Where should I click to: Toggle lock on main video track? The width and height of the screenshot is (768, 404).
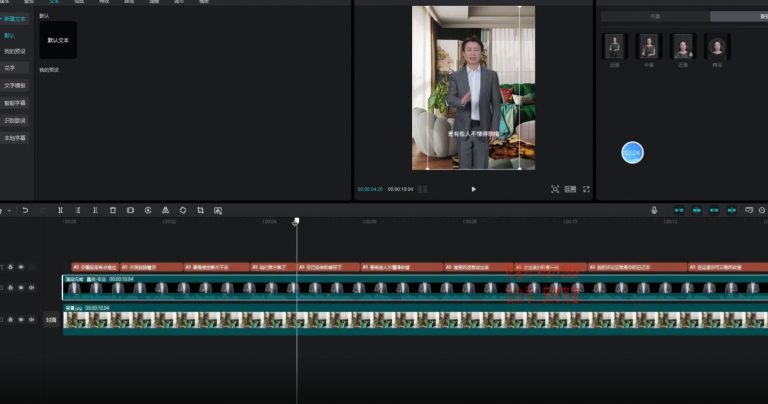click(x=10, y=288)
